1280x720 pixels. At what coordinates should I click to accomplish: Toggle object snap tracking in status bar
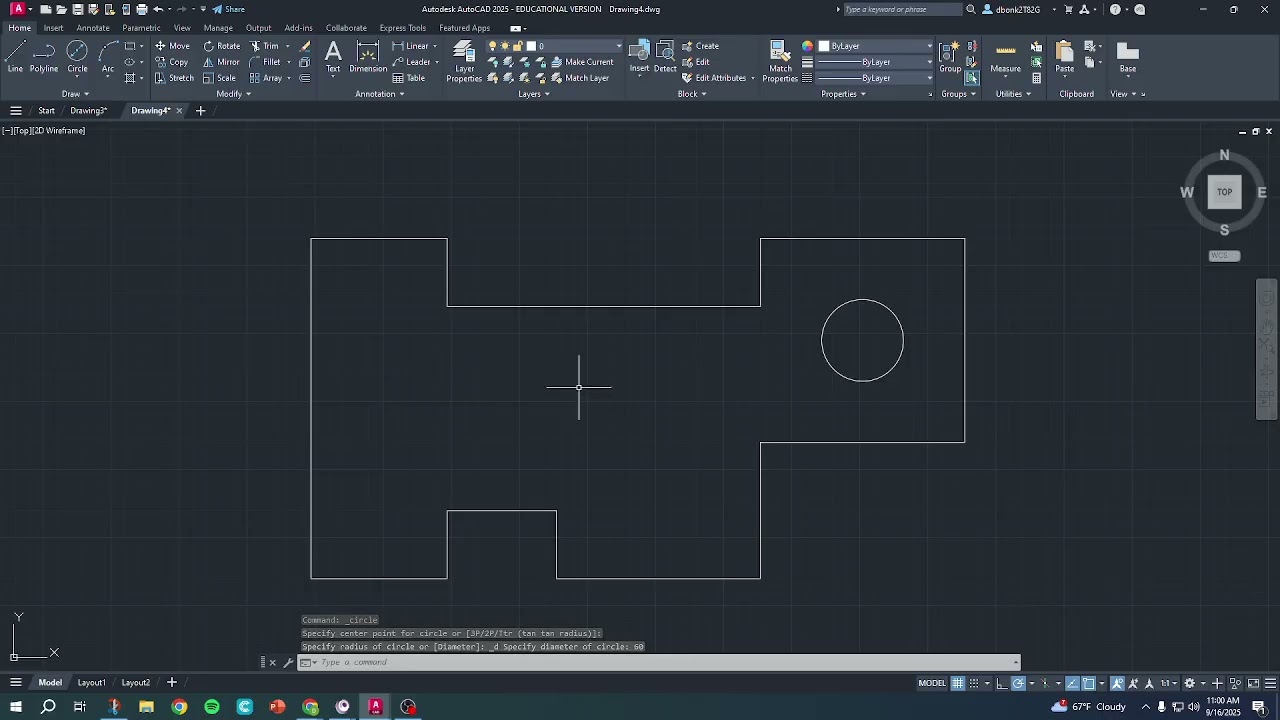coord(1072,683)
